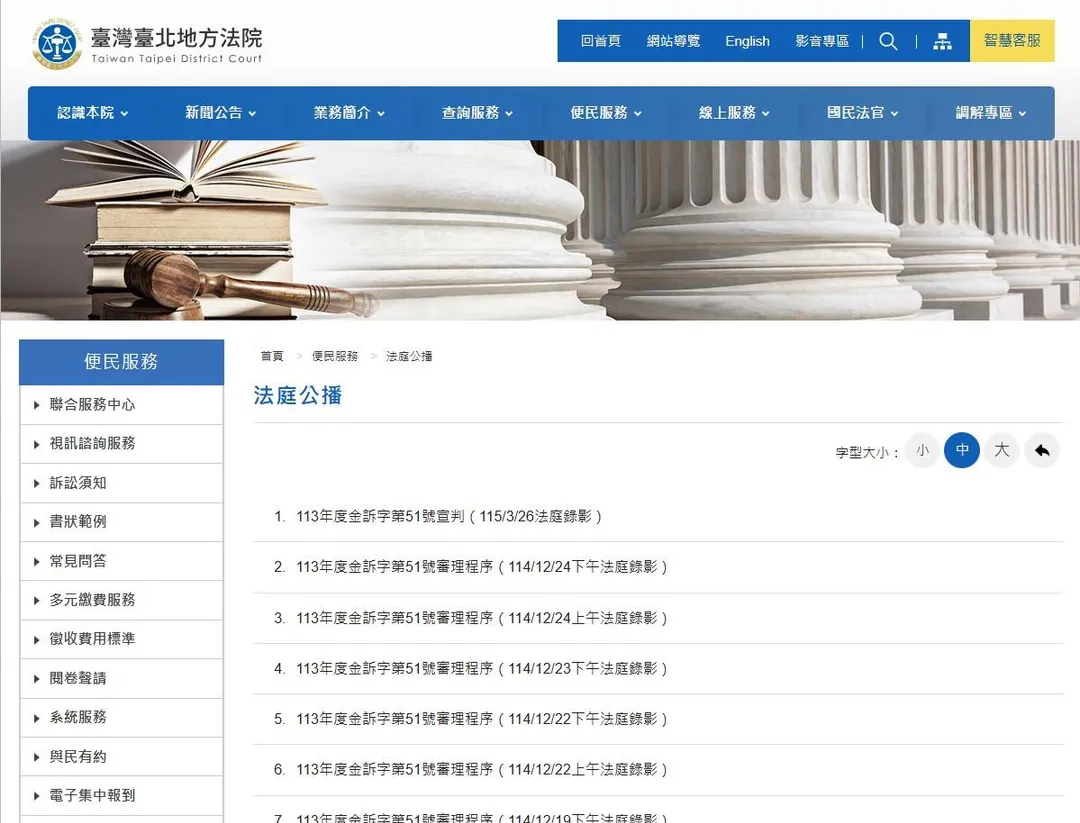Open the 宣判 115/3/26 court recording
Viewport: 1080px width, 823px height.
click(x=449, y=517)
